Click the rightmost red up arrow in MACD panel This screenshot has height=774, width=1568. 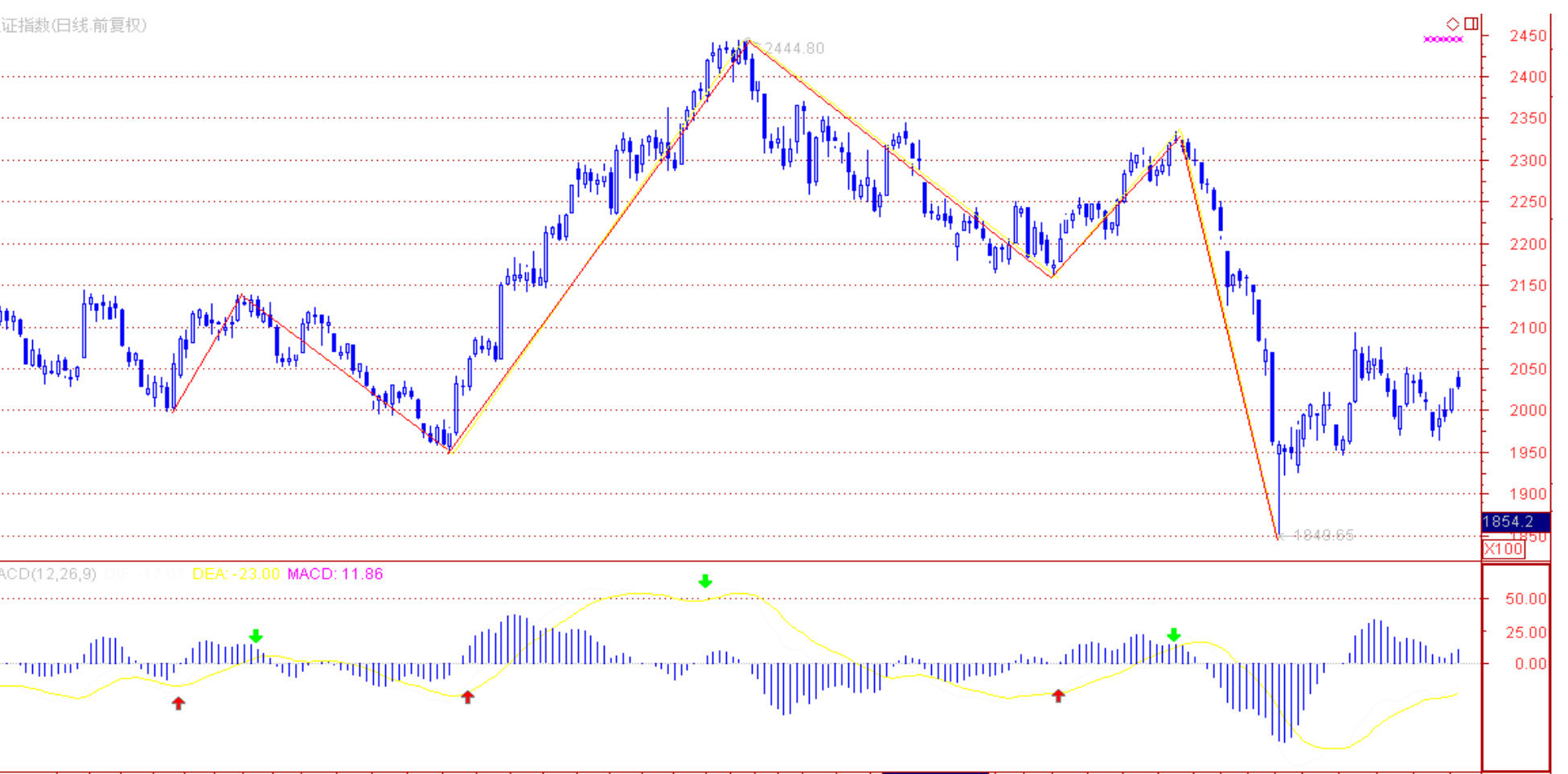point(1058,695)
